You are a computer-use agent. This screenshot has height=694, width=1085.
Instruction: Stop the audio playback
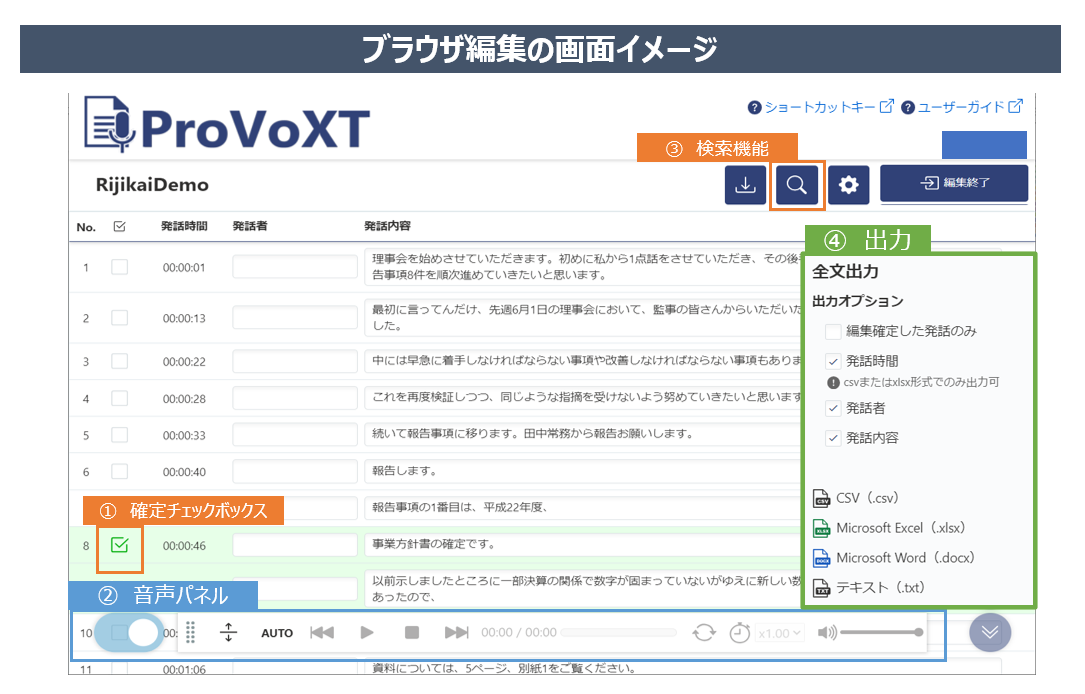pos(412,632)
